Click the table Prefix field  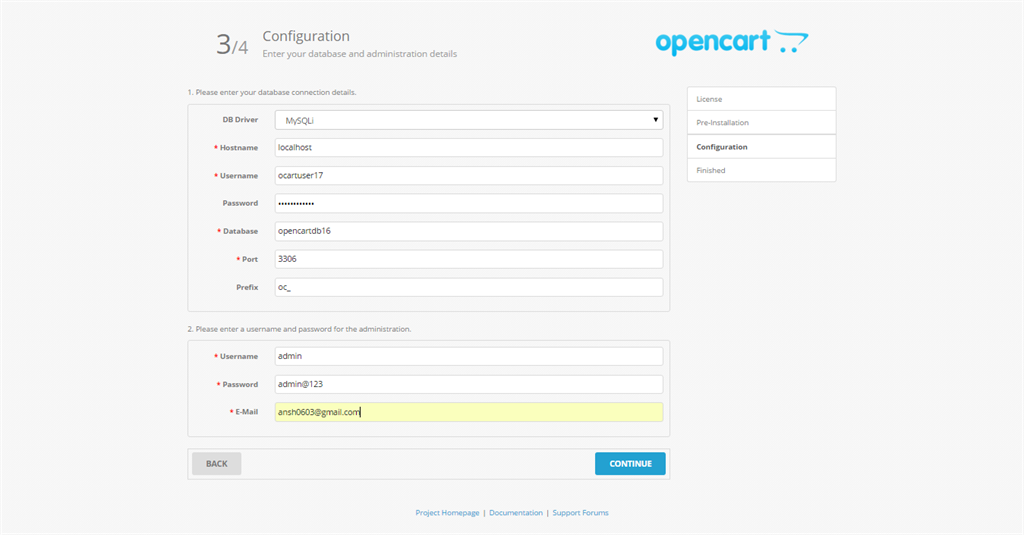pyautogui.click(x=469, y=288)
